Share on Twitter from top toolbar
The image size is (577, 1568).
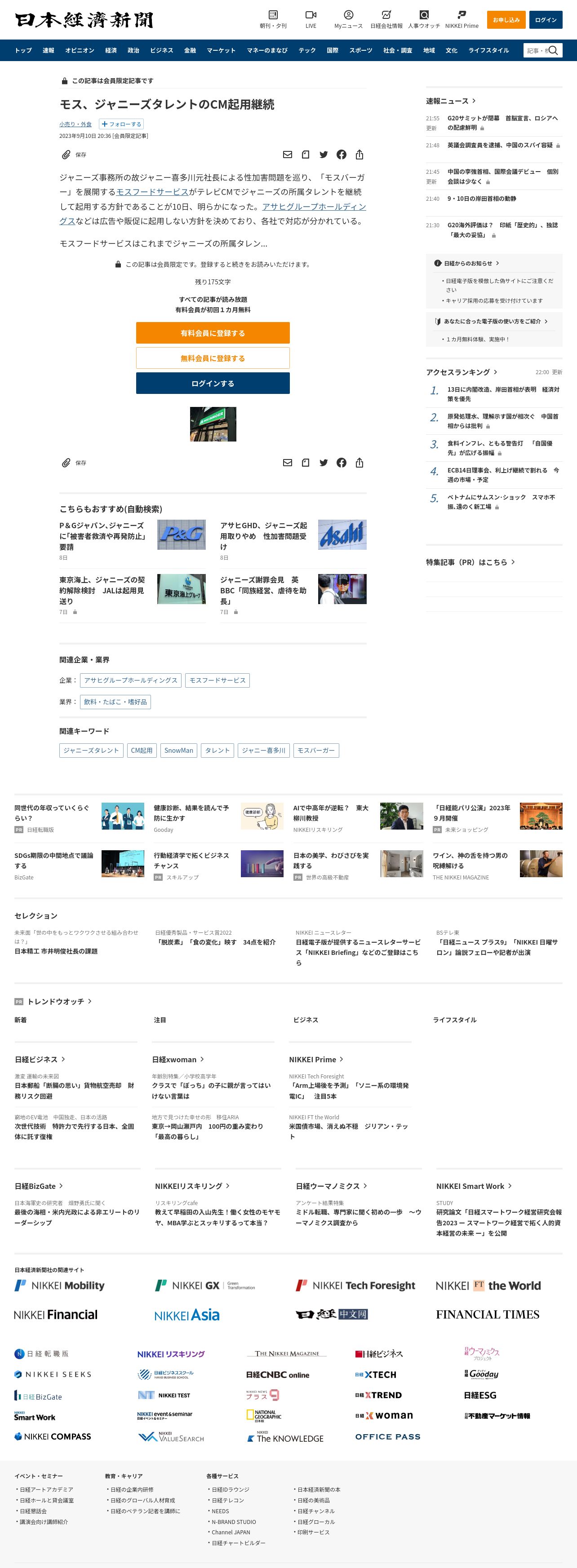pos(324,155)
